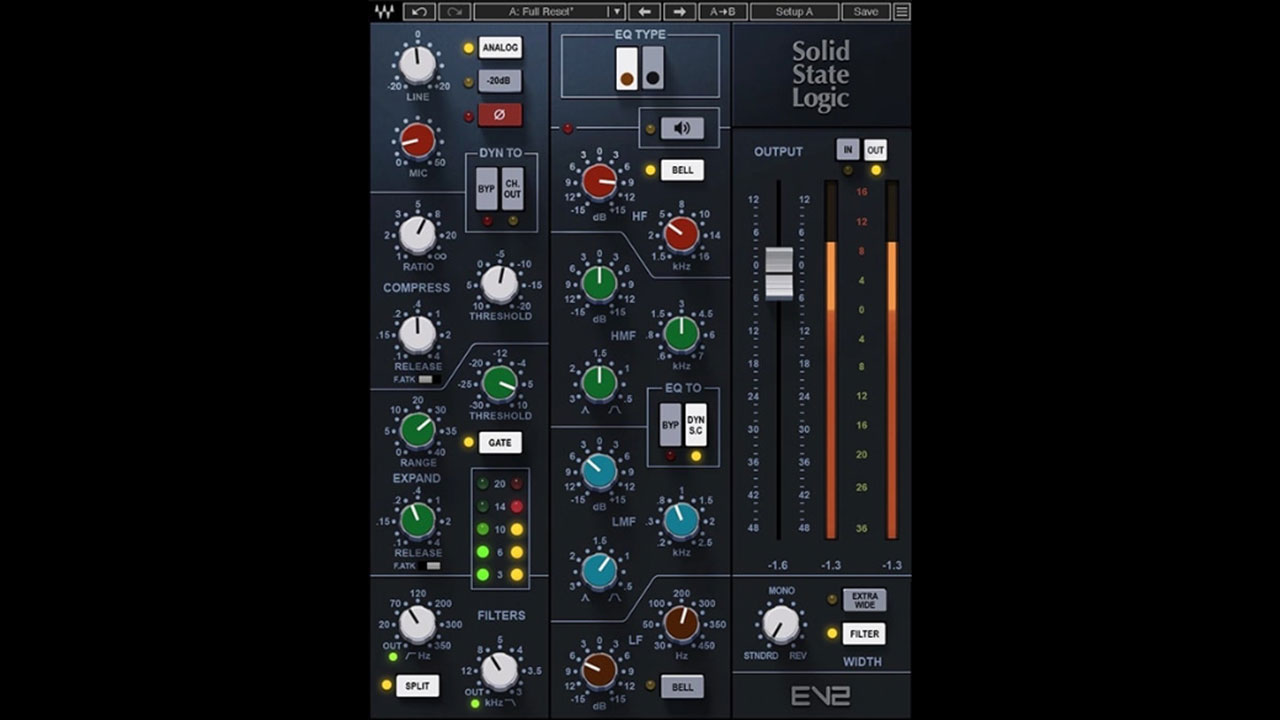Click the green HMF Q knob

coord(599,384)
